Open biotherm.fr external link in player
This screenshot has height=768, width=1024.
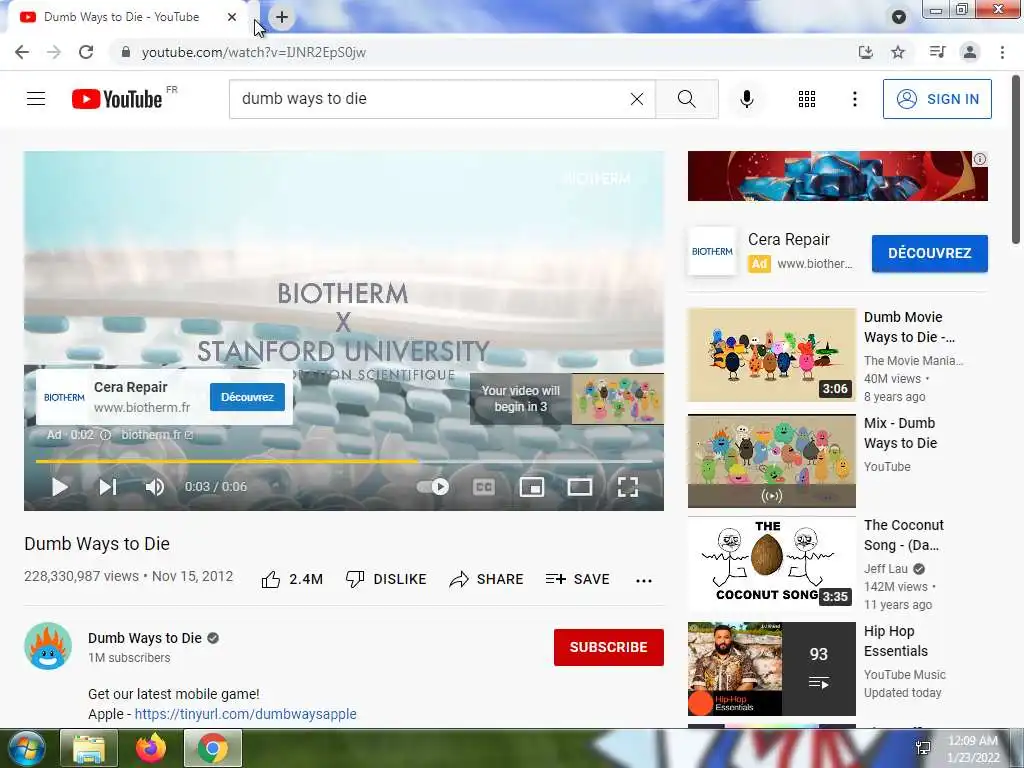point(157,435)
